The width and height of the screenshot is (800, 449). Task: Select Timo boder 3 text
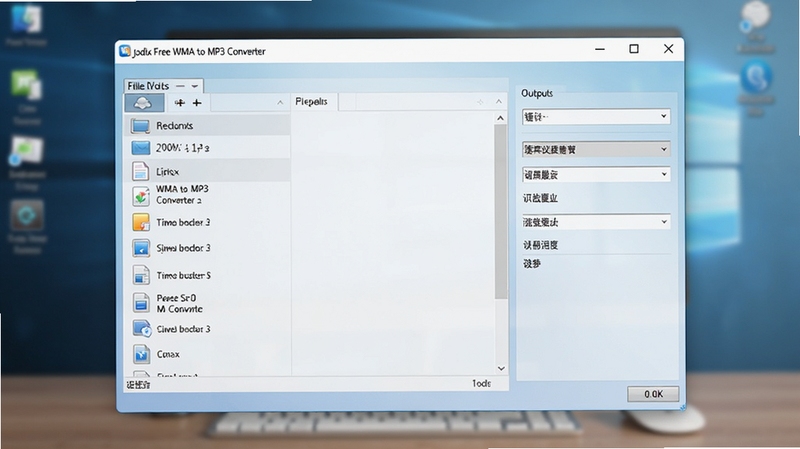pyautogui.click(x=183, y=222)
